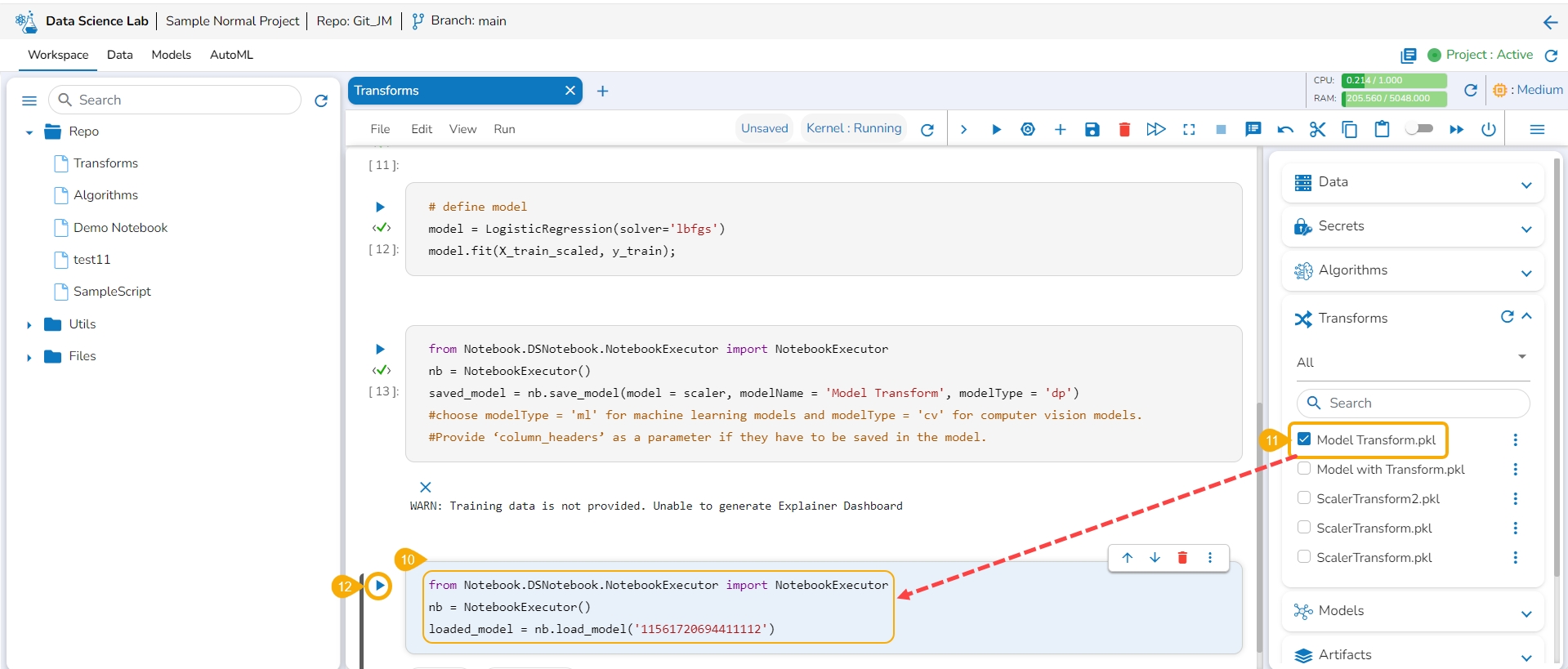This screenshot has height=669, width=1568.
Task: Click the save notebook icon in toolbar
Action: (x=1092, y=130)
